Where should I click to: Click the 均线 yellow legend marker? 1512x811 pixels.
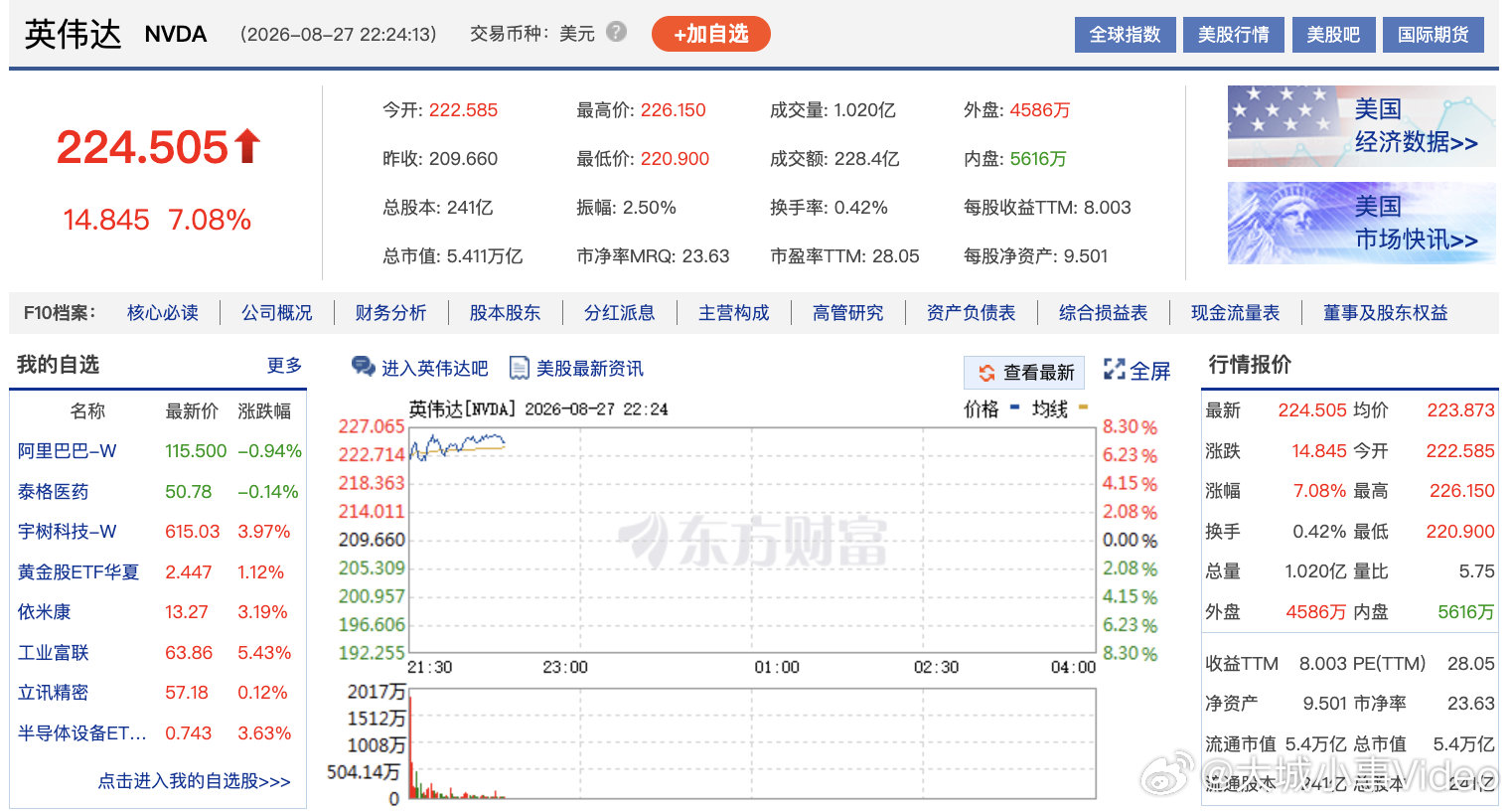1083,407
